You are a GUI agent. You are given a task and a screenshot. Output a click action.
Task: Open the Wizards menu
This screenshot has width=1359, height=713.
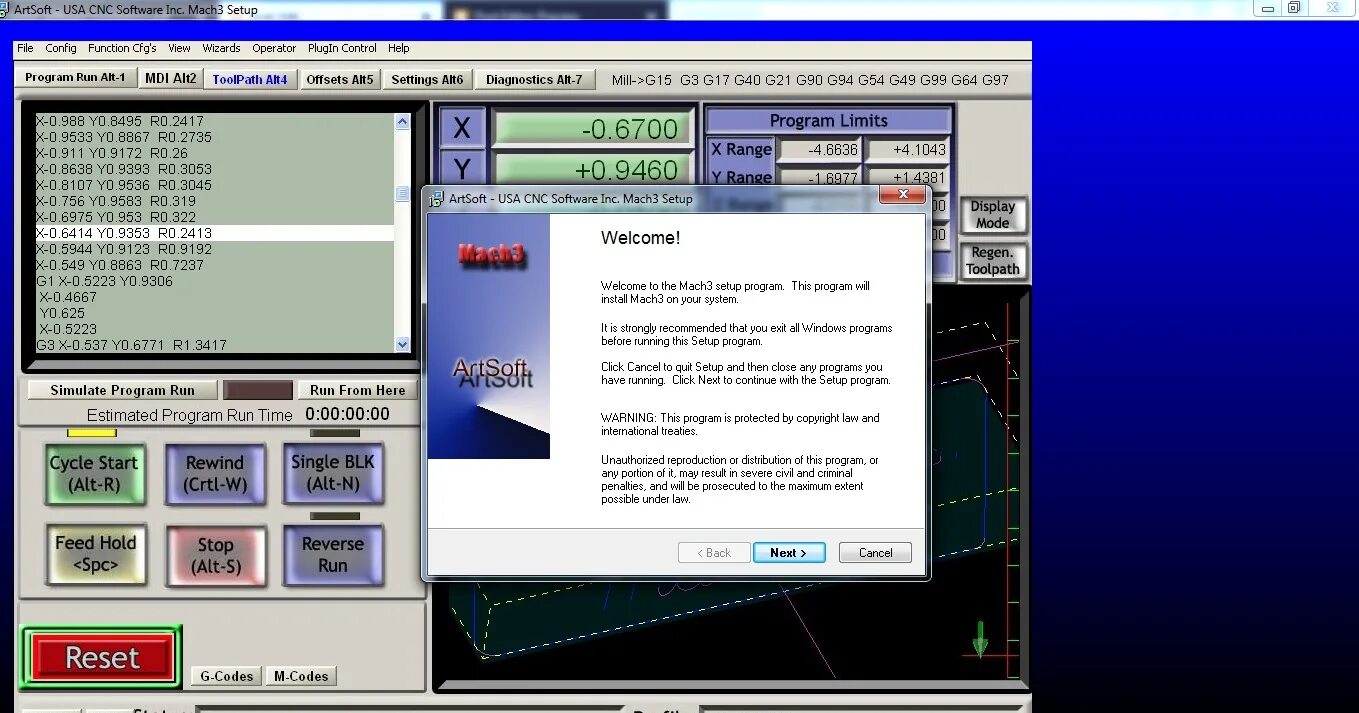click(221, 48)
